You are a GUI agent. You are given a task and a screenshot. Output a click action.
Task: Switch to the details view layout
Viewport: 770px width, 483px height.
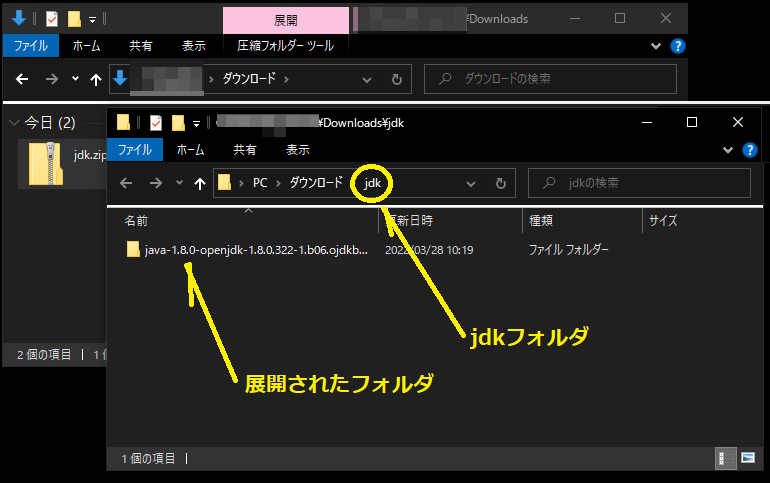(722, 458)
